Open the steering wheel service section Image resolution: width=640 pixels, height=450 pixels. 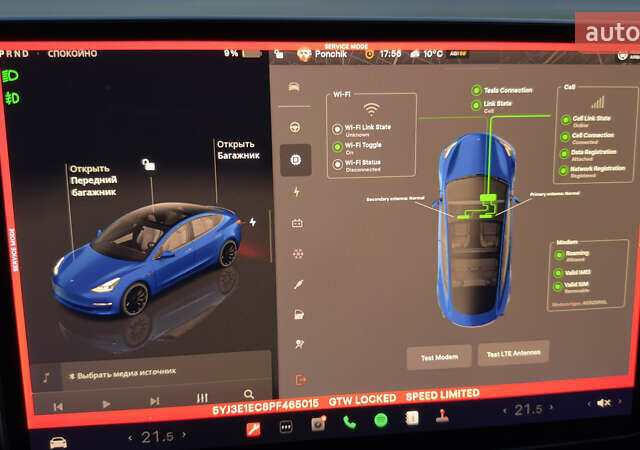[x=295, y=128]
